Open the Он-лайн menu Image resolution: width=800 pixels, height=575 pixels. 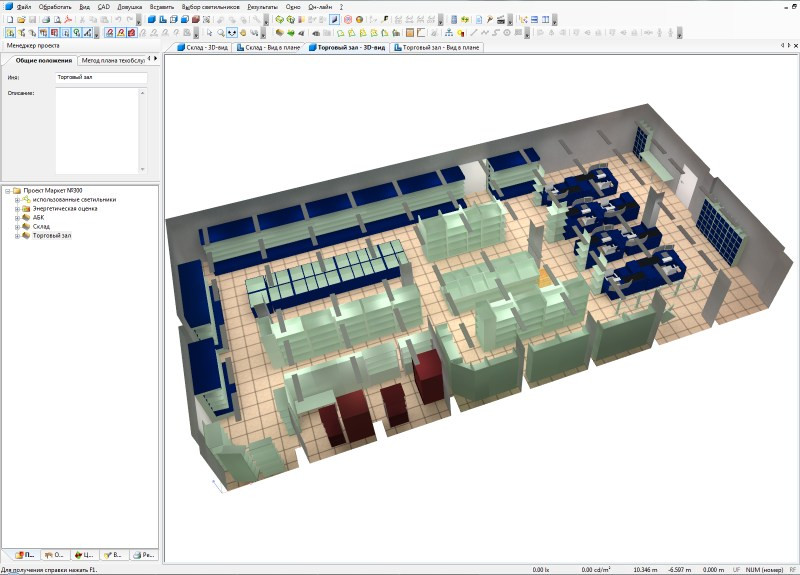click(x=320, y=7)
